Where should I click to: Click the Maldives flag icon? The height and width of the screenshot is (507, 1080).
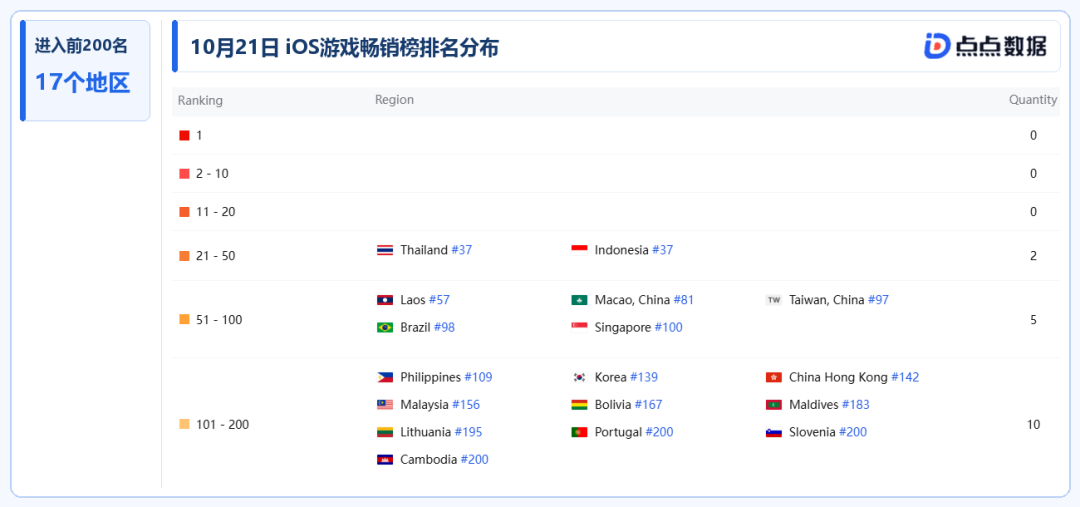(773, 404)
